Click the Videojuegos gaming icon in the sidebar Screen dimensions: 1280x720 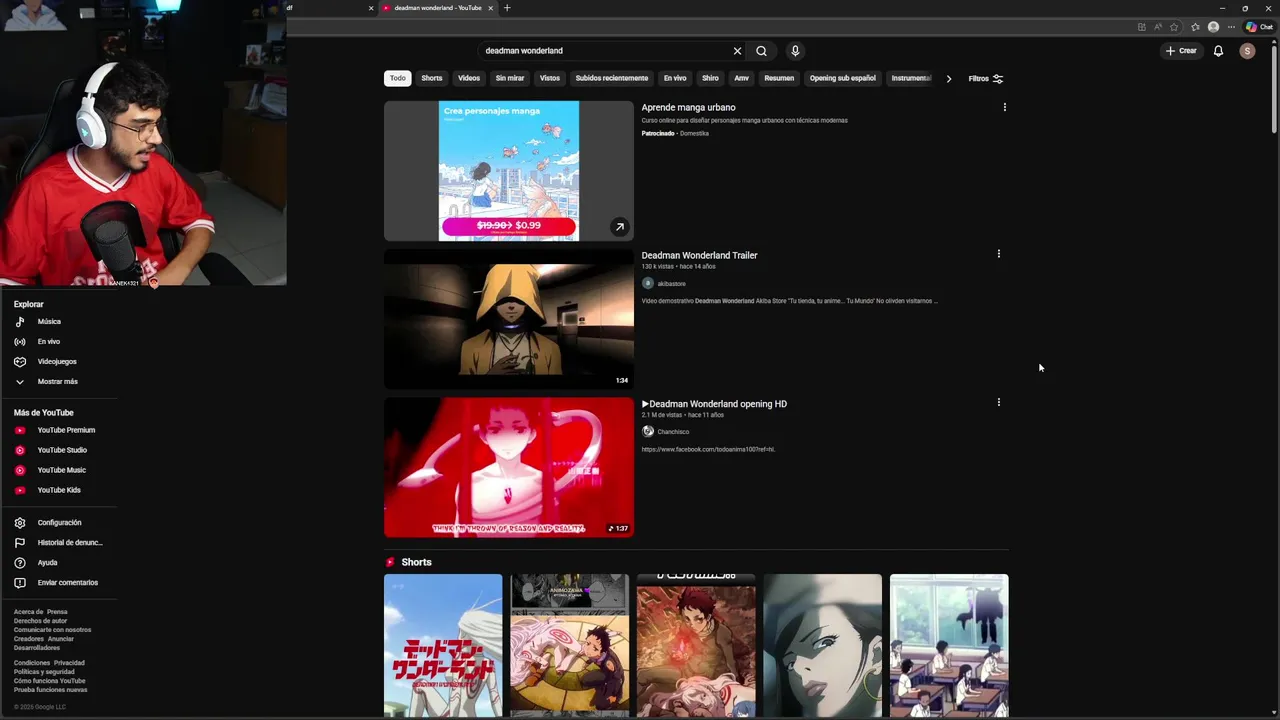(x=20, y=362)
